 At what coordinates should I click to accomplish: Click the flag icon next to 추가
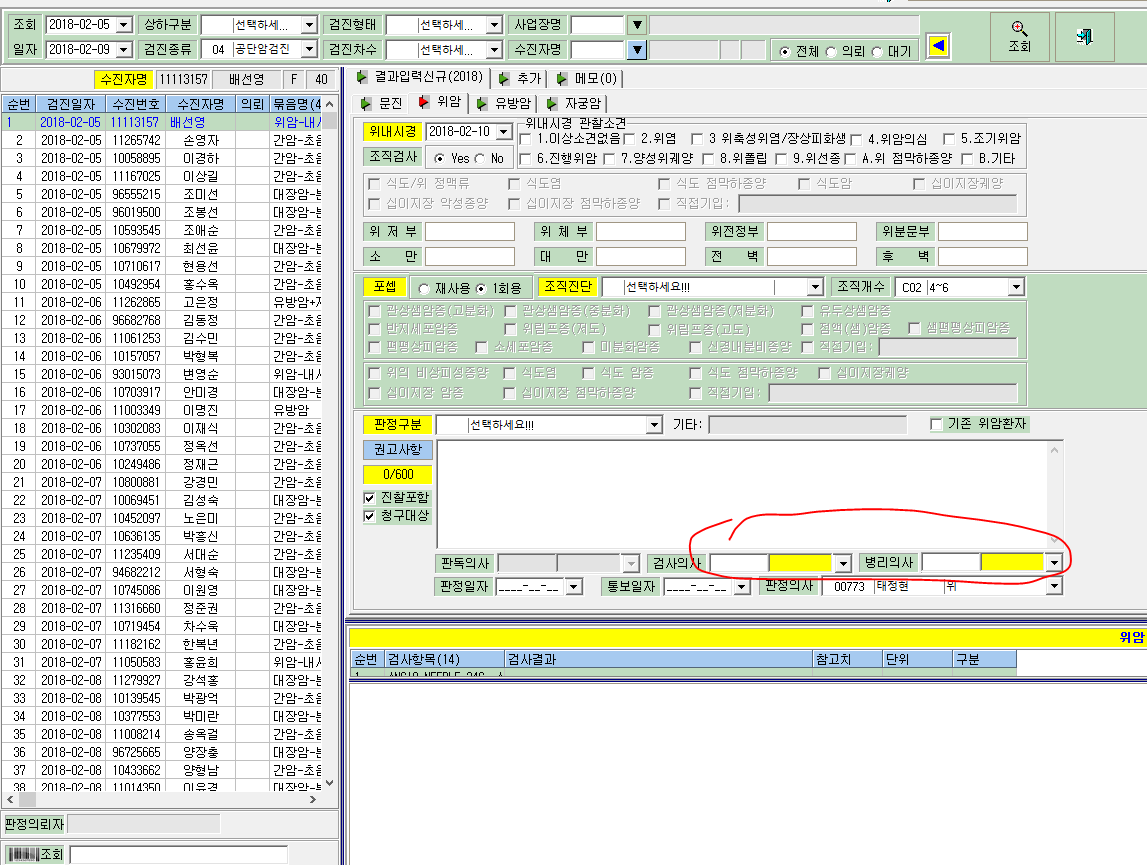[x=503, y=78]
